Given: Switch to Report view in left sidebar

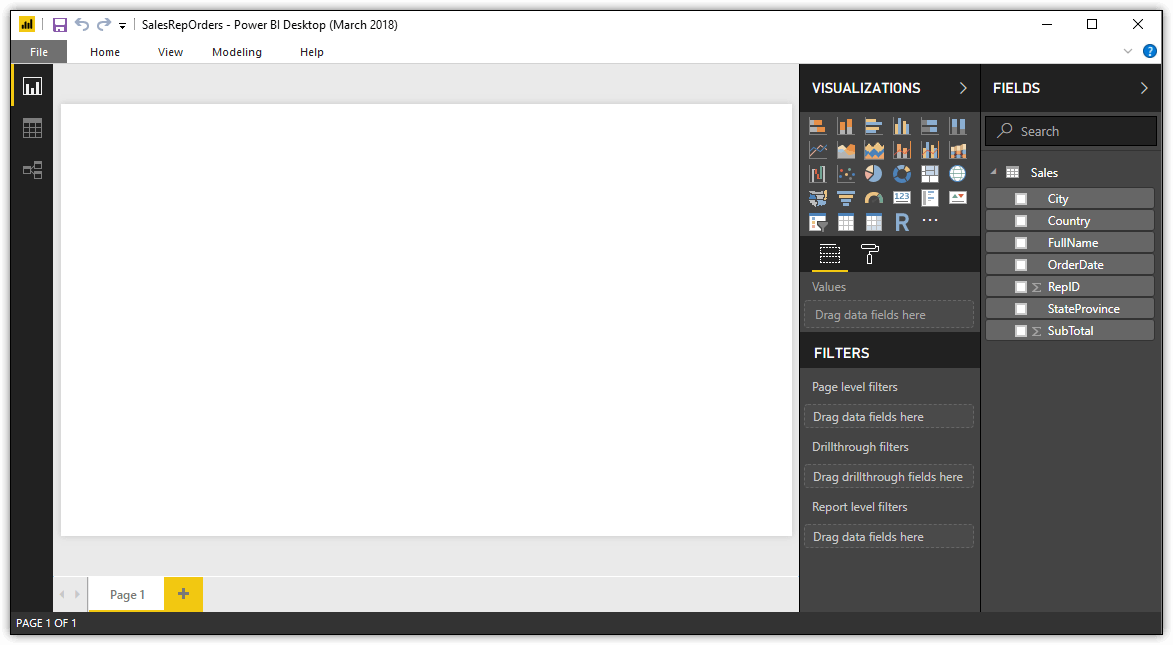Looking at the screenshot, I should coord(32,87).
